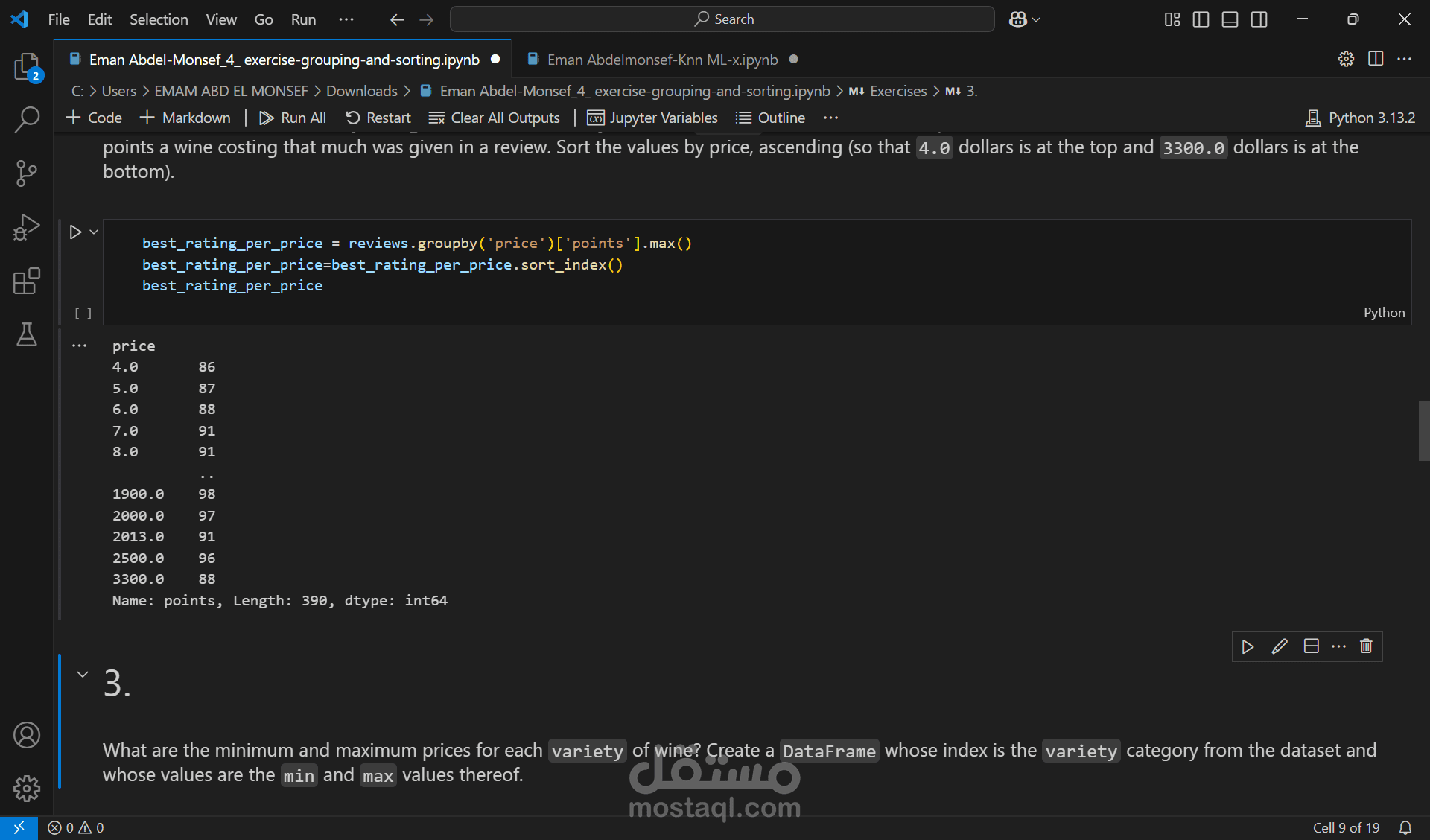Open Run and Debug view
1430x840 pixels.
pos(27,227)
